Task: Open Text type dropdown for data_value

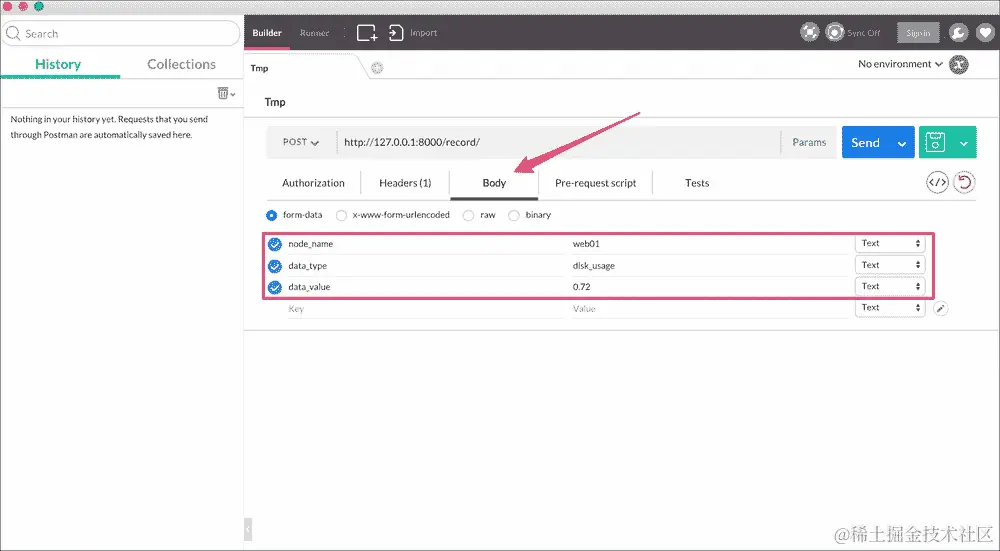Action: (x=890, y=286)
